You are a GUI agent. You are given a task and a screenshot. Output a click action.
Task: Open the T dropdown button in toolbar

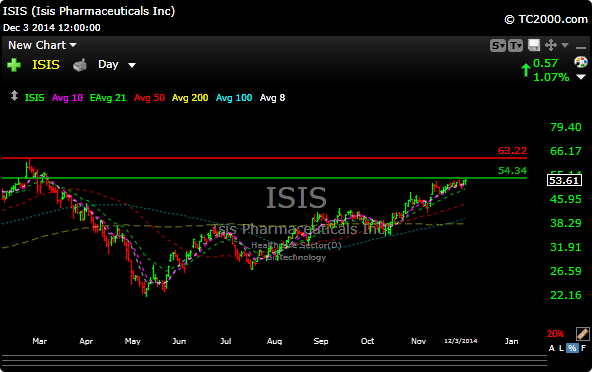(x=515, y=46)
